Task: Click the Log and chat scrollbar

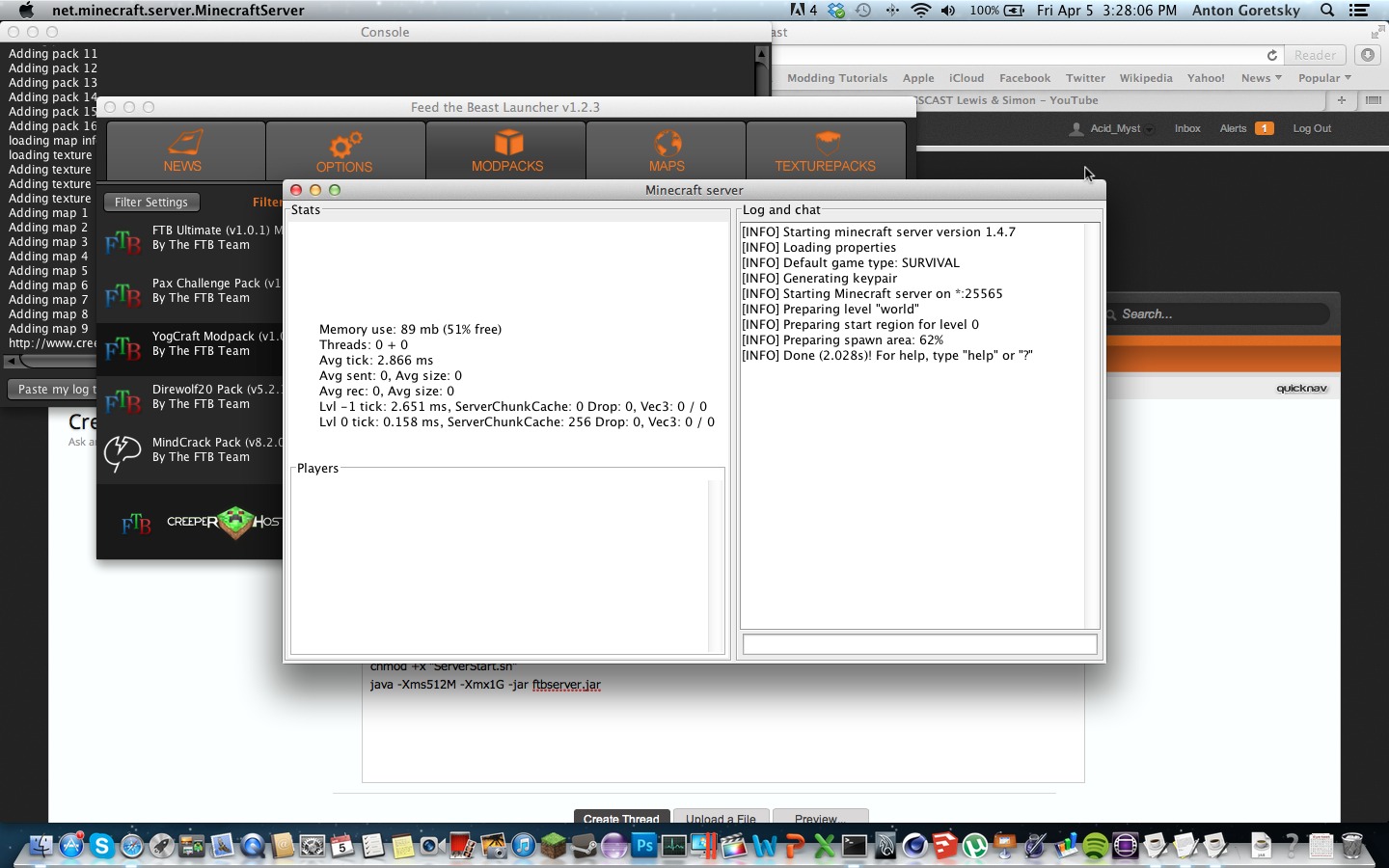Action: click(x=1092, y=425)
